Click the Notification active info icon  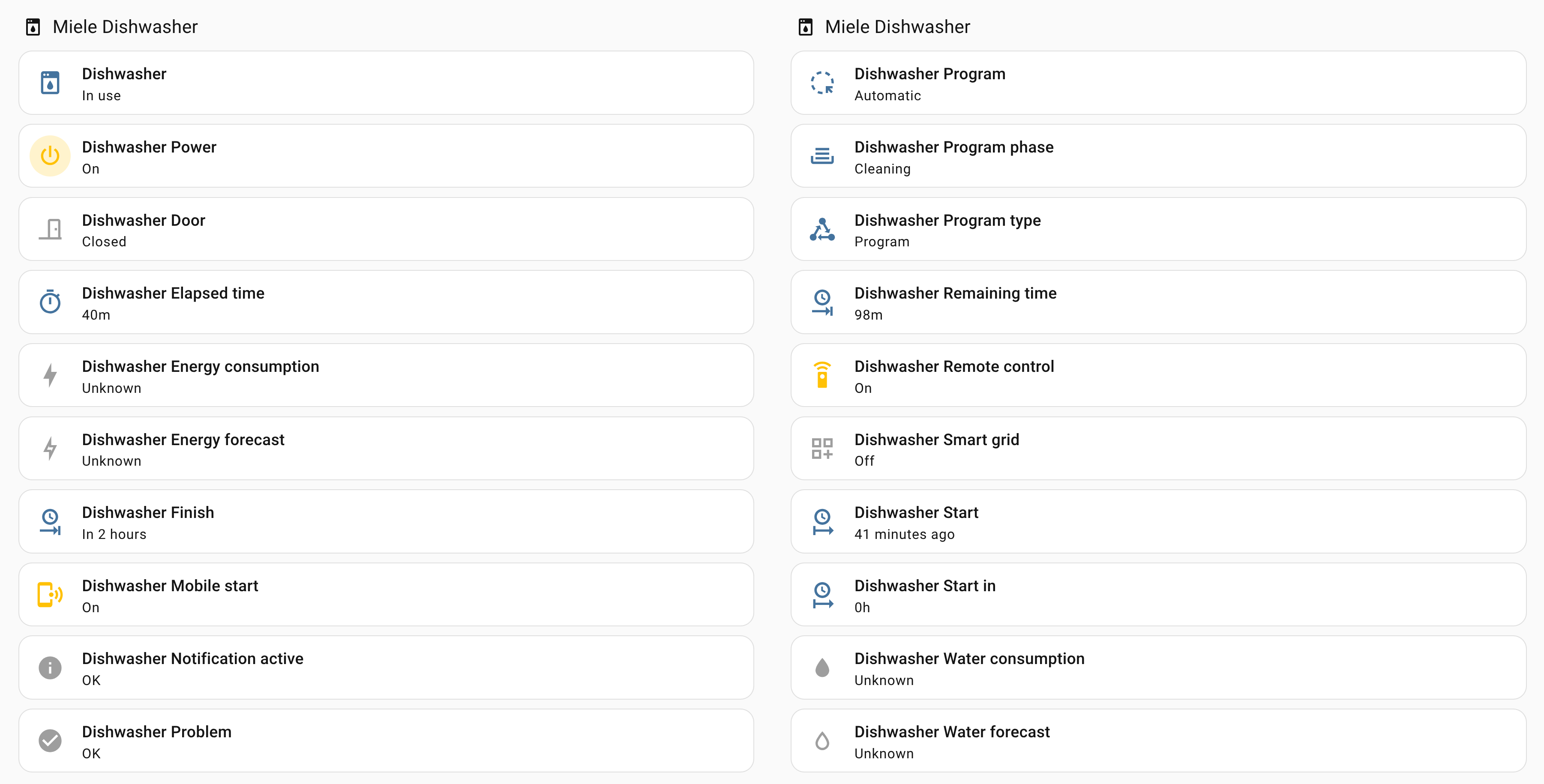[x=50, y=668]
